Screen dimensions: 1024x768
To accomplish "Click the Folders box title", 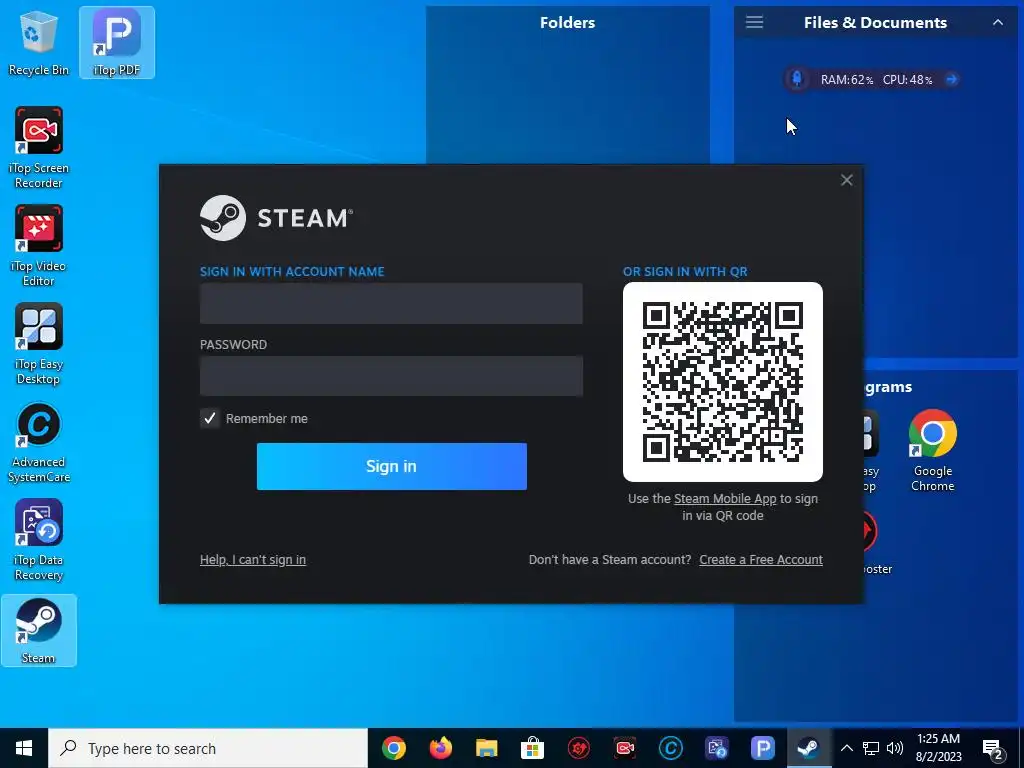I will click(568, 22).
